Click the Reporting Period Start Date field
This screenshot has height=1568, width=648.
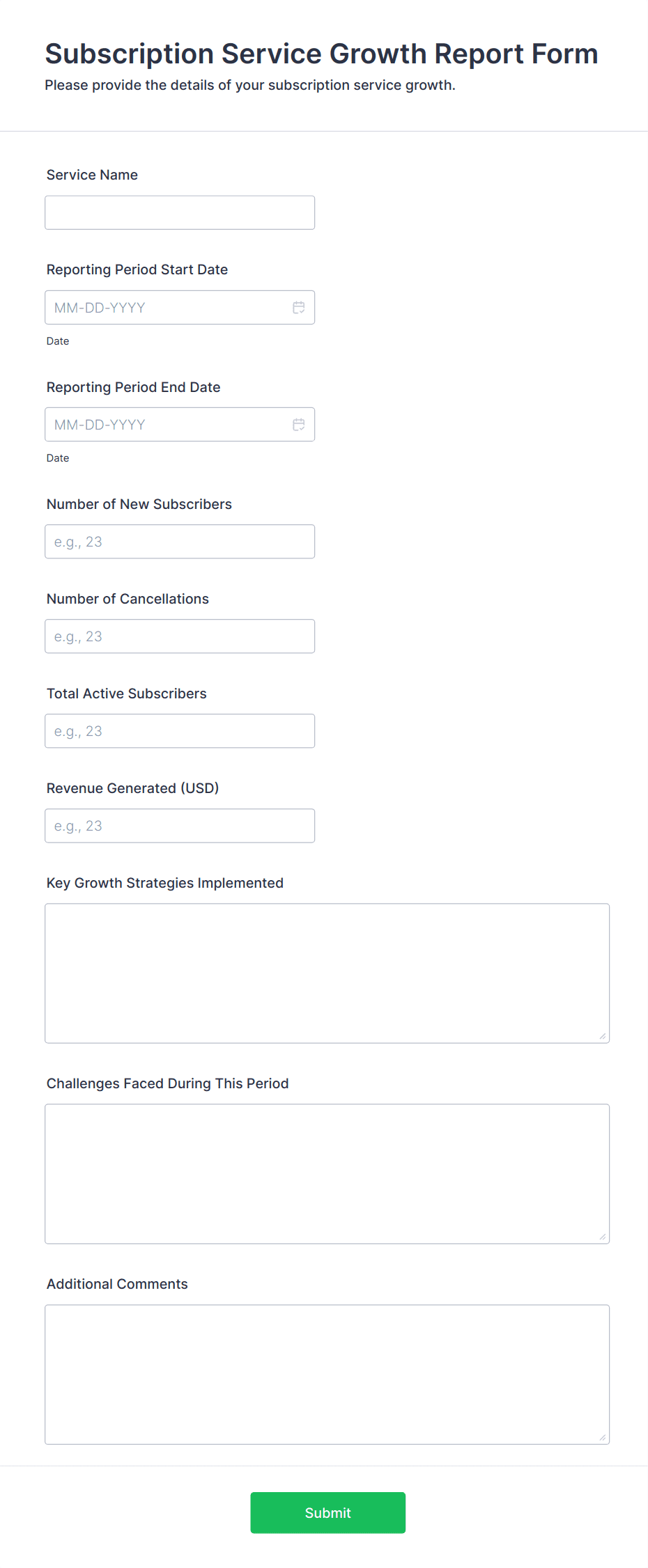[x=167, y=308]
